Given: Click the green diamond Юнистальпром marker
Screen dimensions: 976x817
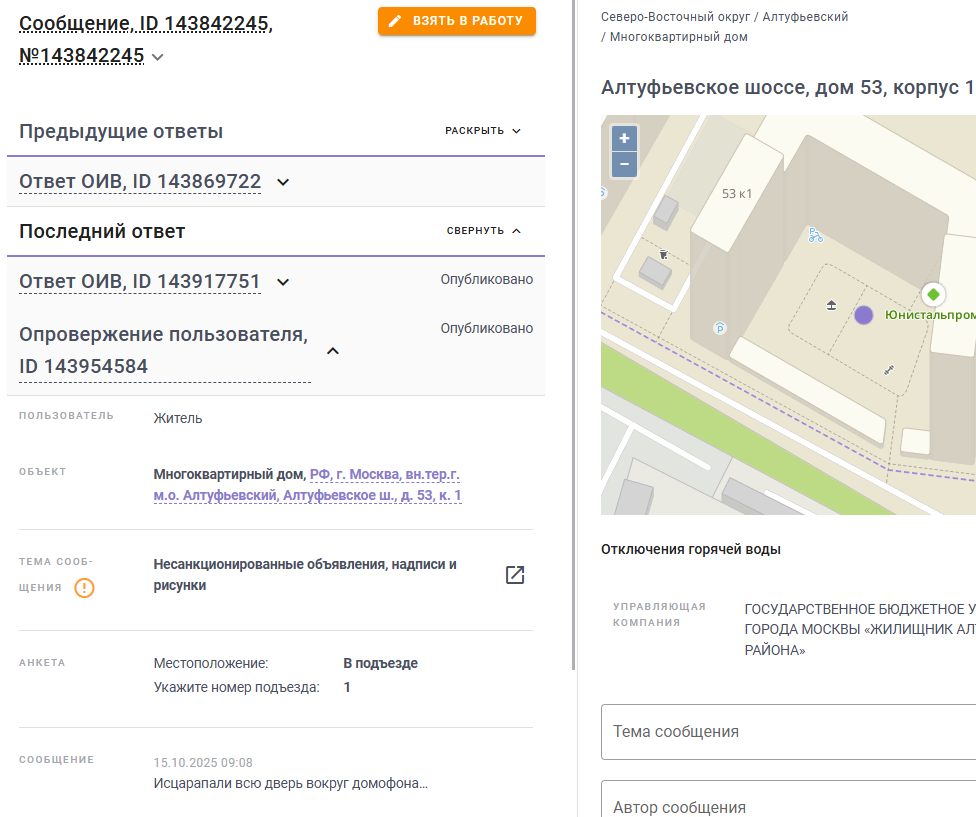Looking at the screenshot, I should tap(932, 294).
